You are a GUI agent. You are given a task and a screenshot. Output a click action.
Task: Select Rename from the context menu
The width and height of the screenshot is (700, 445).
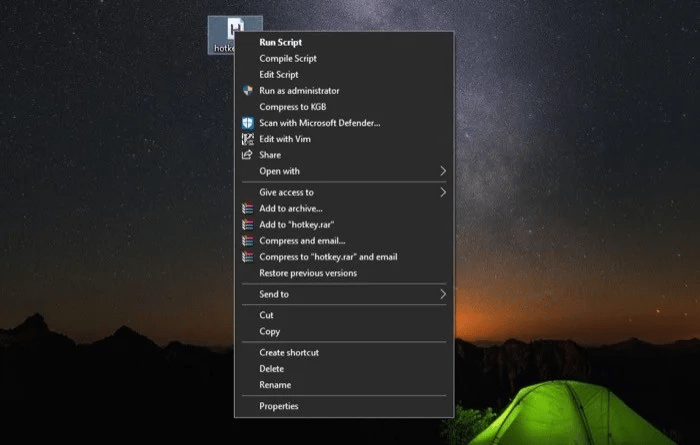(x=275, y=385)
